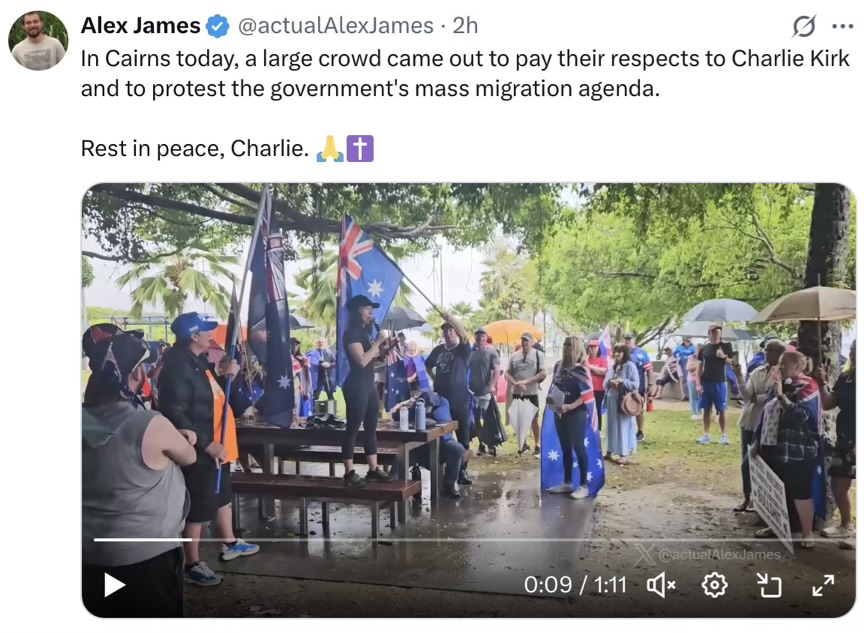Click the purple cross emoji

tap(360, 149)
